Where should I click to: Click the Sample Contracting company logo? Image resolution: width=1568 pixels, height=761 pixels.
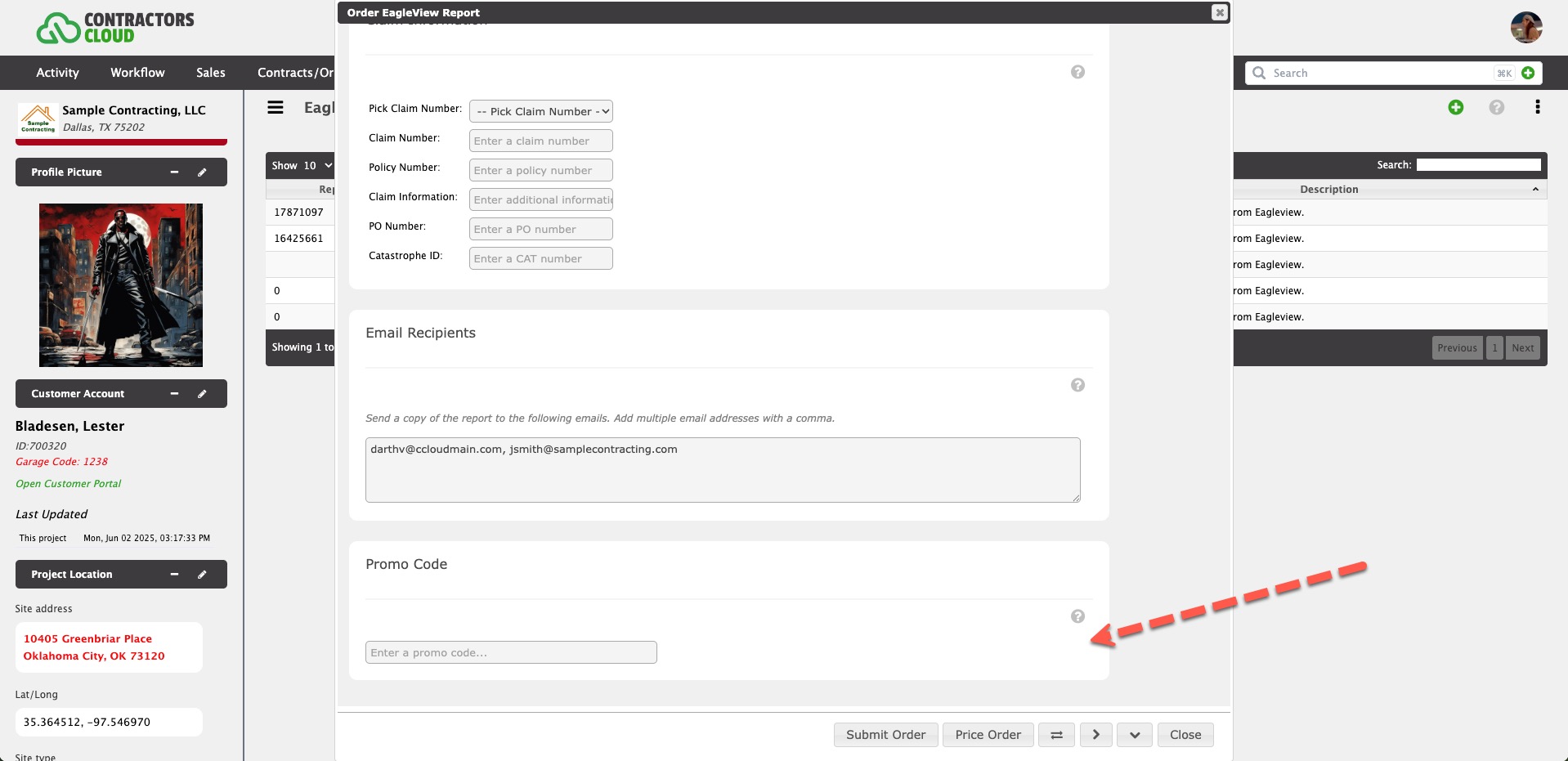[38, 119]
